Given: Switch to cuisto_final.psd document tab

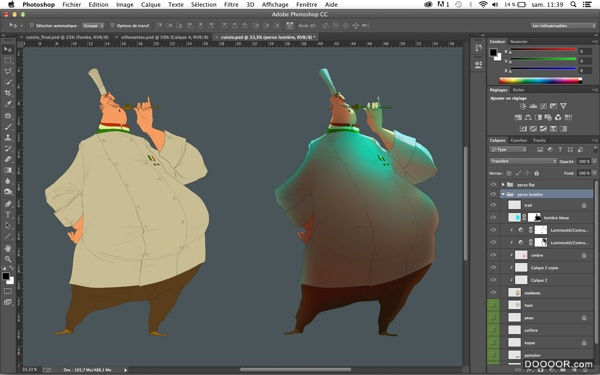Looking at the screenshot, I should point(67,37).
